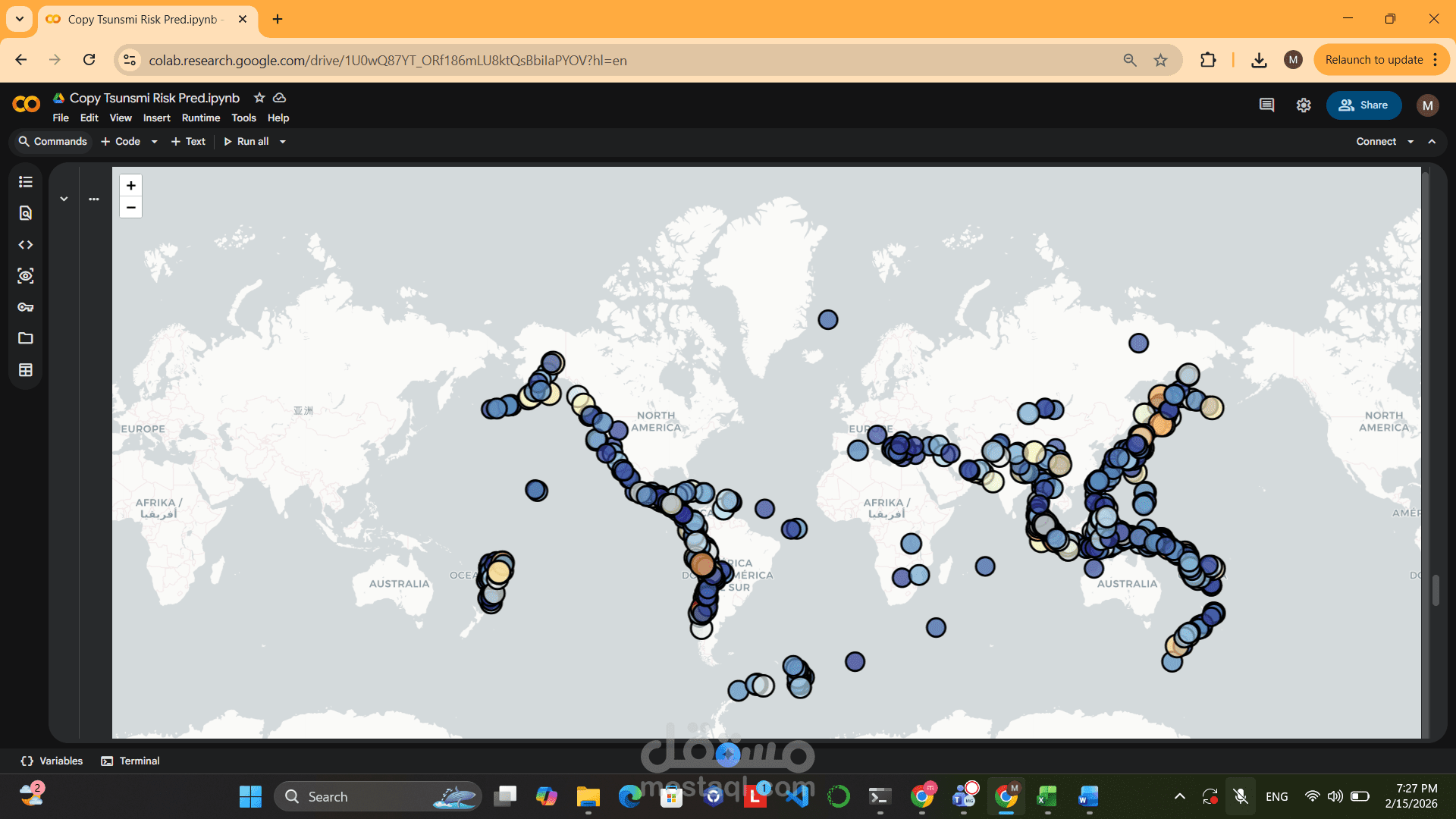Open the Secrets key icon
This screenshot has width=1456, height=819.
pos(26,307)
